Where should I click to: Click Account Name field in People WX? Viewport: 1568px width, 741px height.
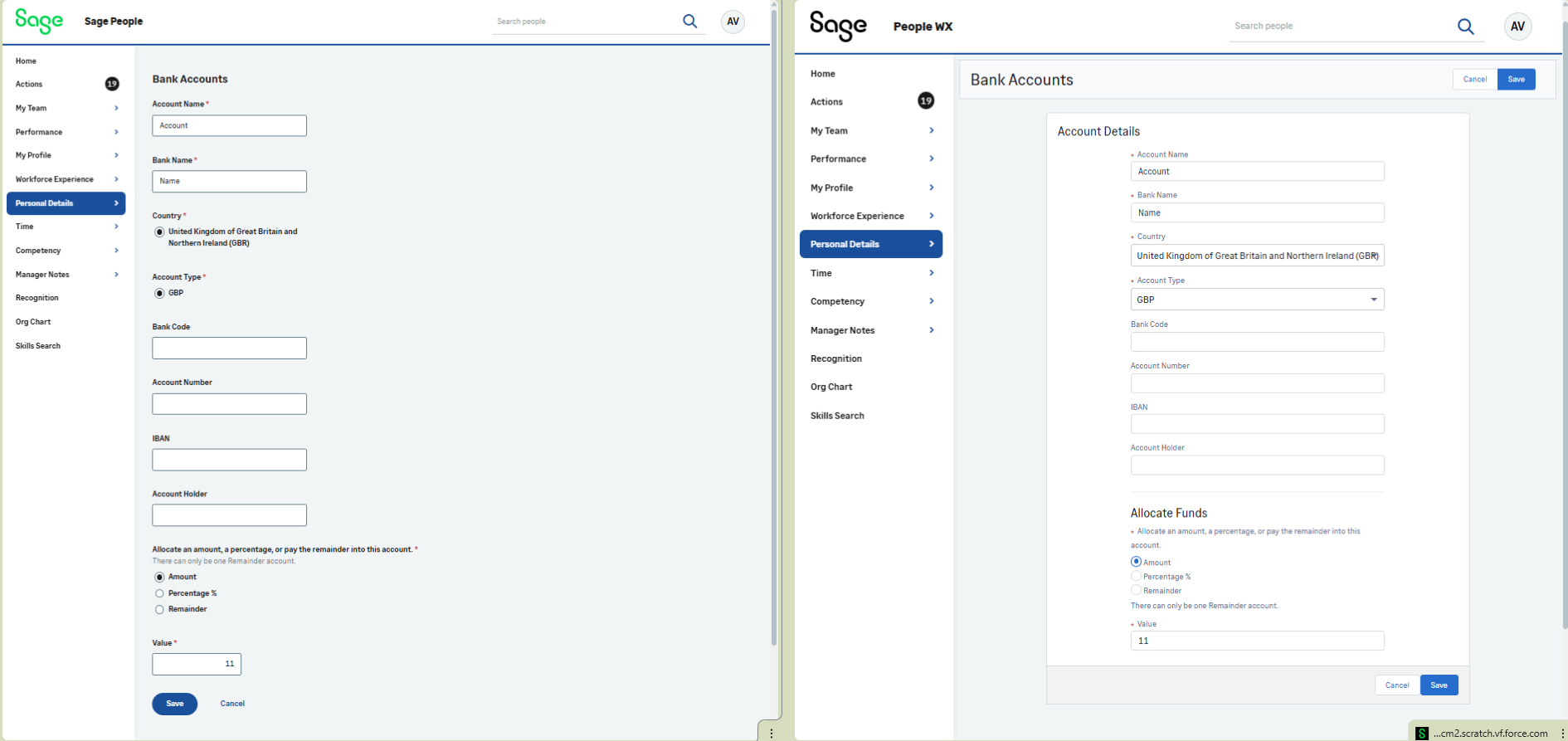[1257, 171]
